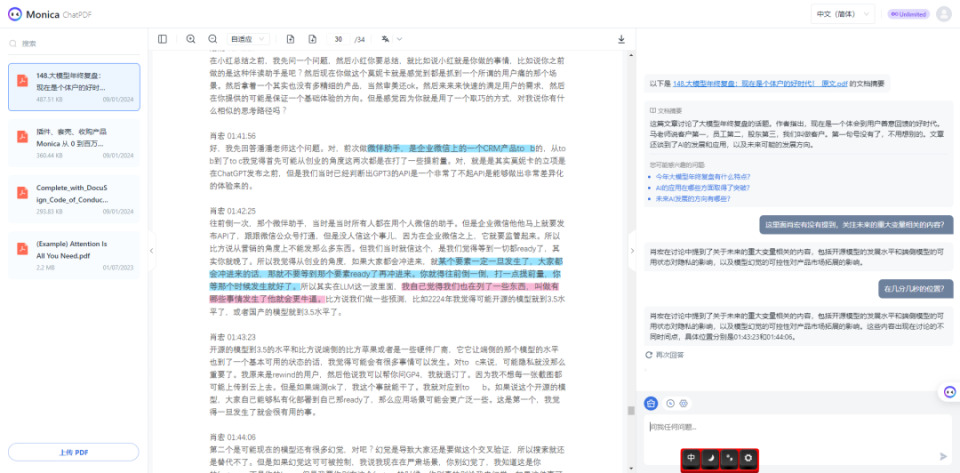This screenshot has height=473, width=960.
Task: Collapse the right chat panel arrow
Action: [x=632, y=250]
